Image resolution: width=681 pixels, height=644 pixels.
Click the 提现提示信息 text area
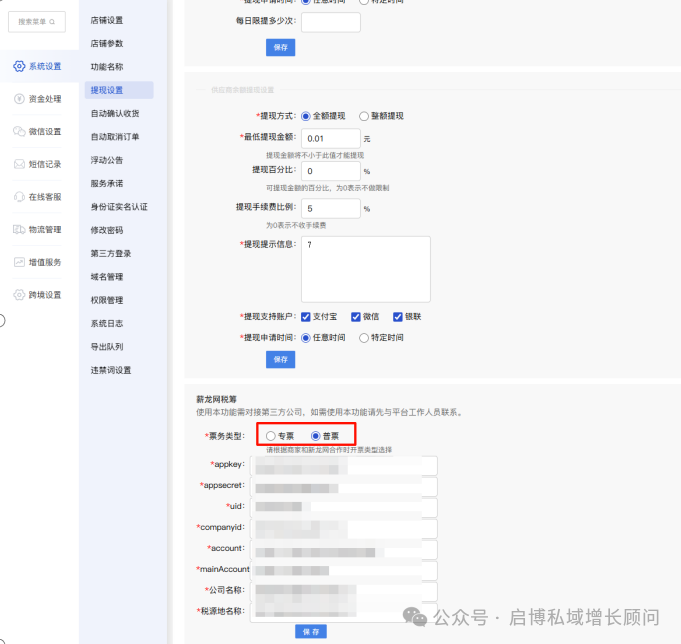365,268
